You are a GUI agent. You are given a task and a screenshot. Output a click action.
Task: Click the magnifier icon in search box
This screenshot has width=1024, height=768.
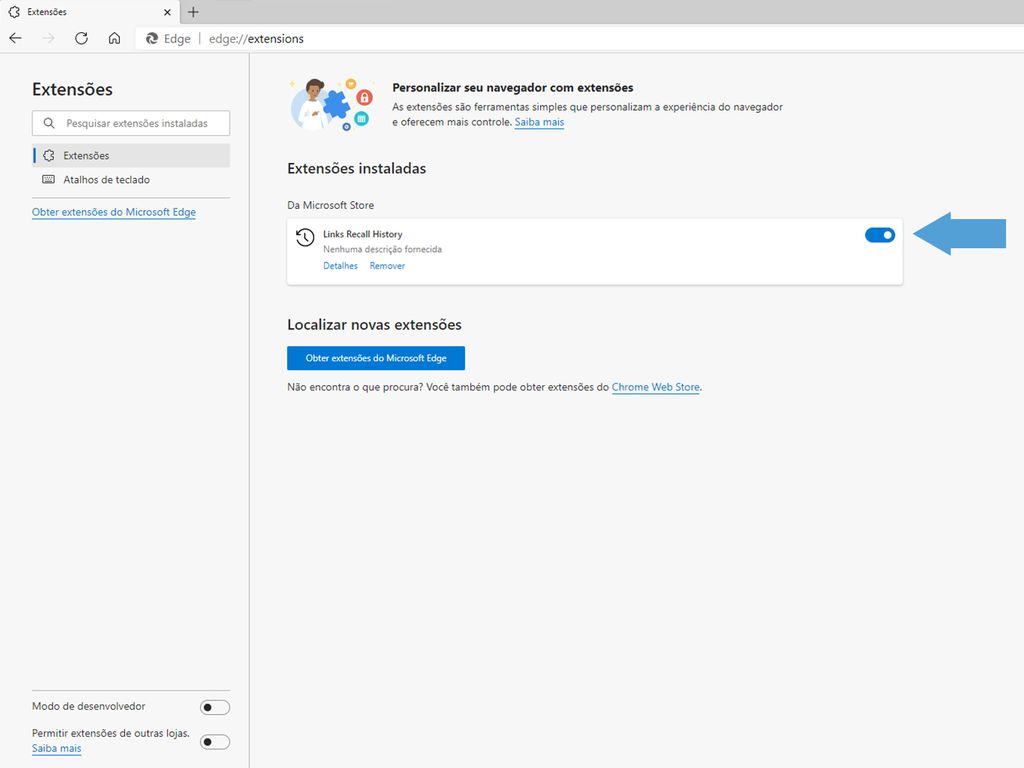pyautogui.click(x=49, y=123)
